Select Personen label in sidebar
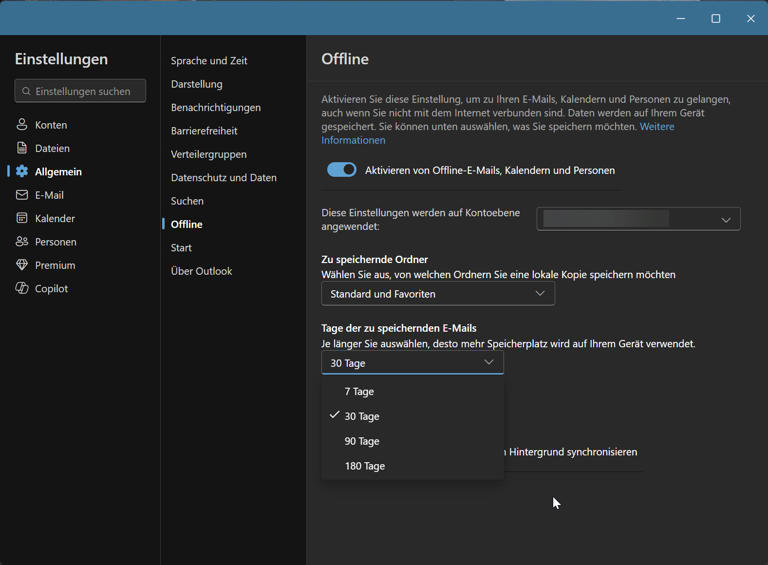 click(x=55, y=242)
